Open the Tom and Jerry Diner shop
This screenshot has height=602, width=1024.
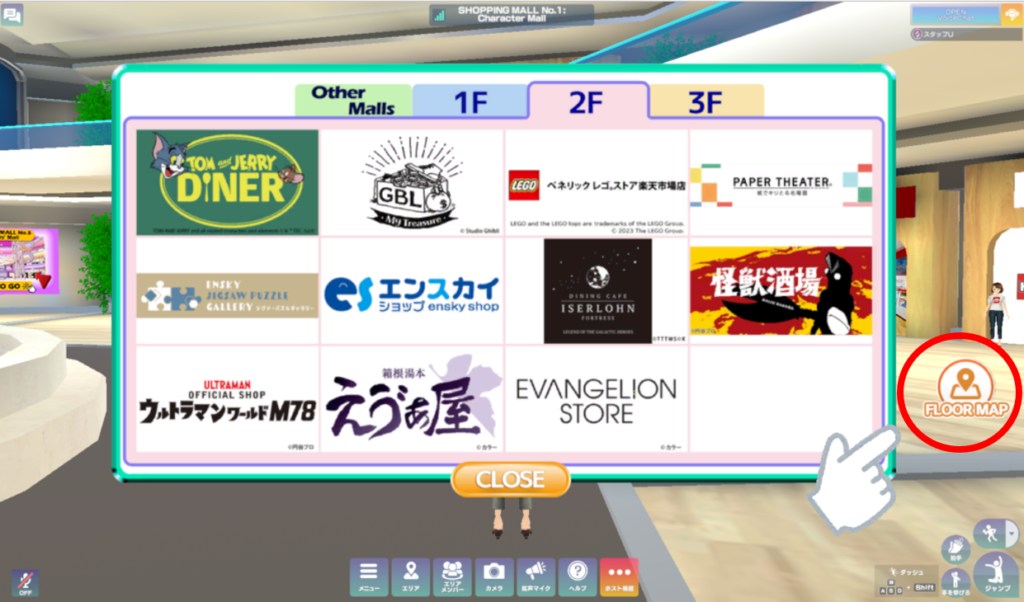[227, 182]
